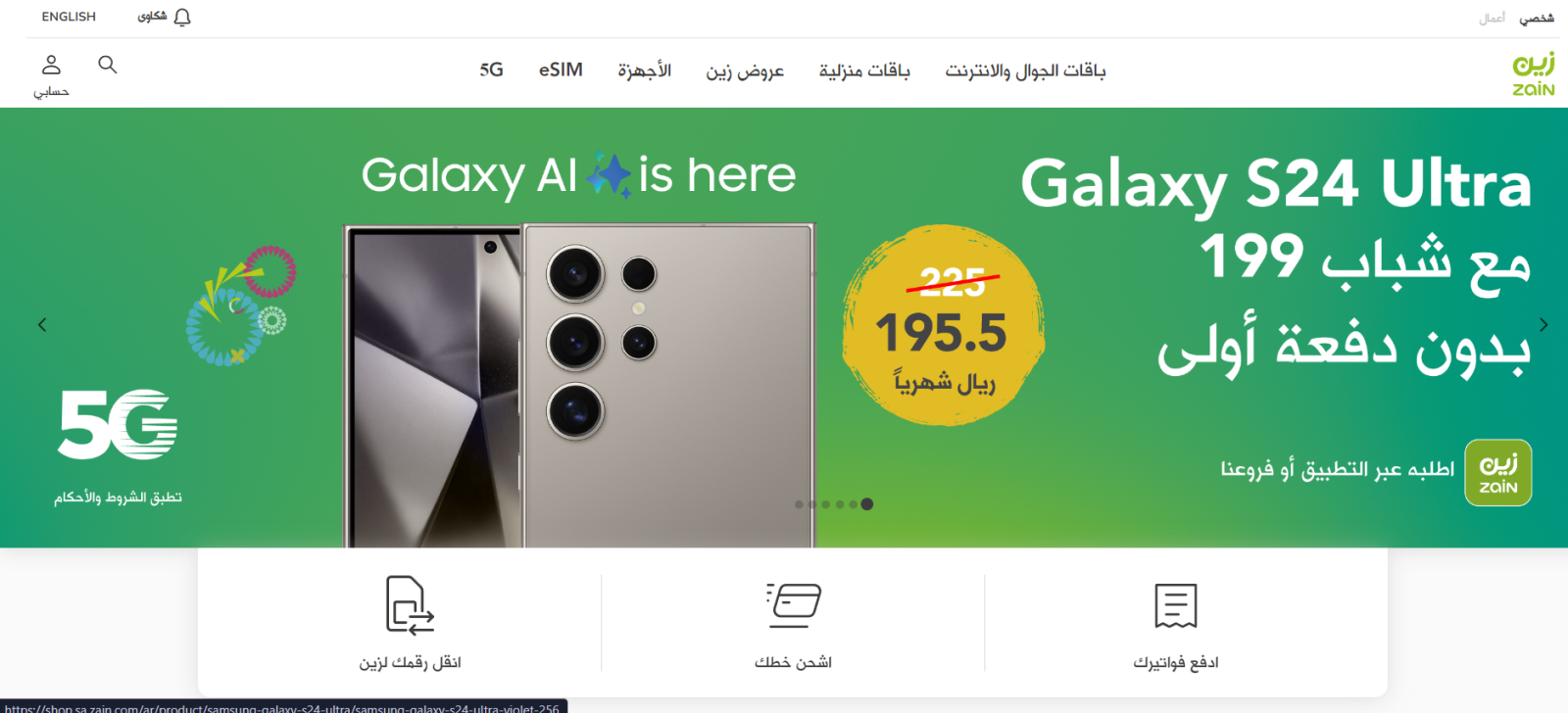Open the eSIM menu item
The width and height of the screenshot is (1568, 713).
click(561, 70)
